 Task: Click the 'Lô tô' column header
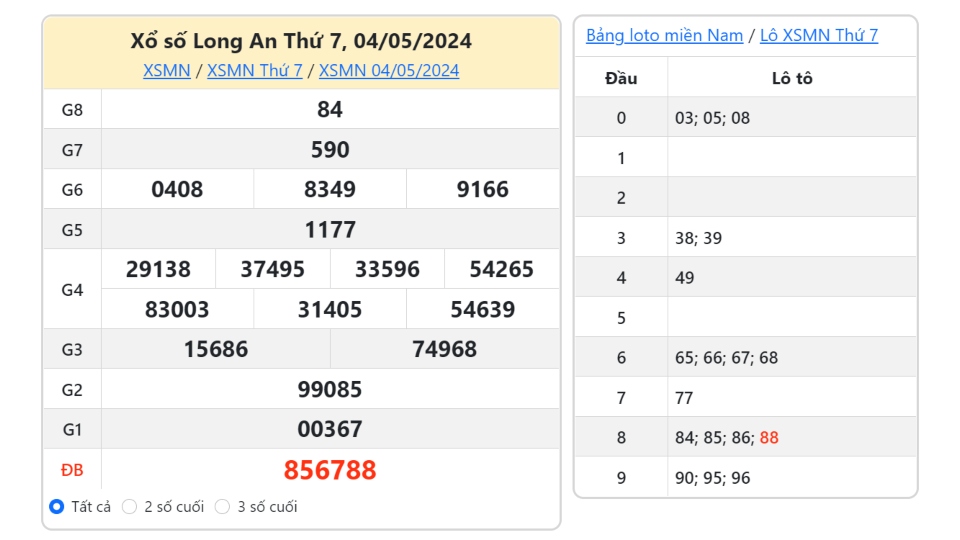pos(792,78)
